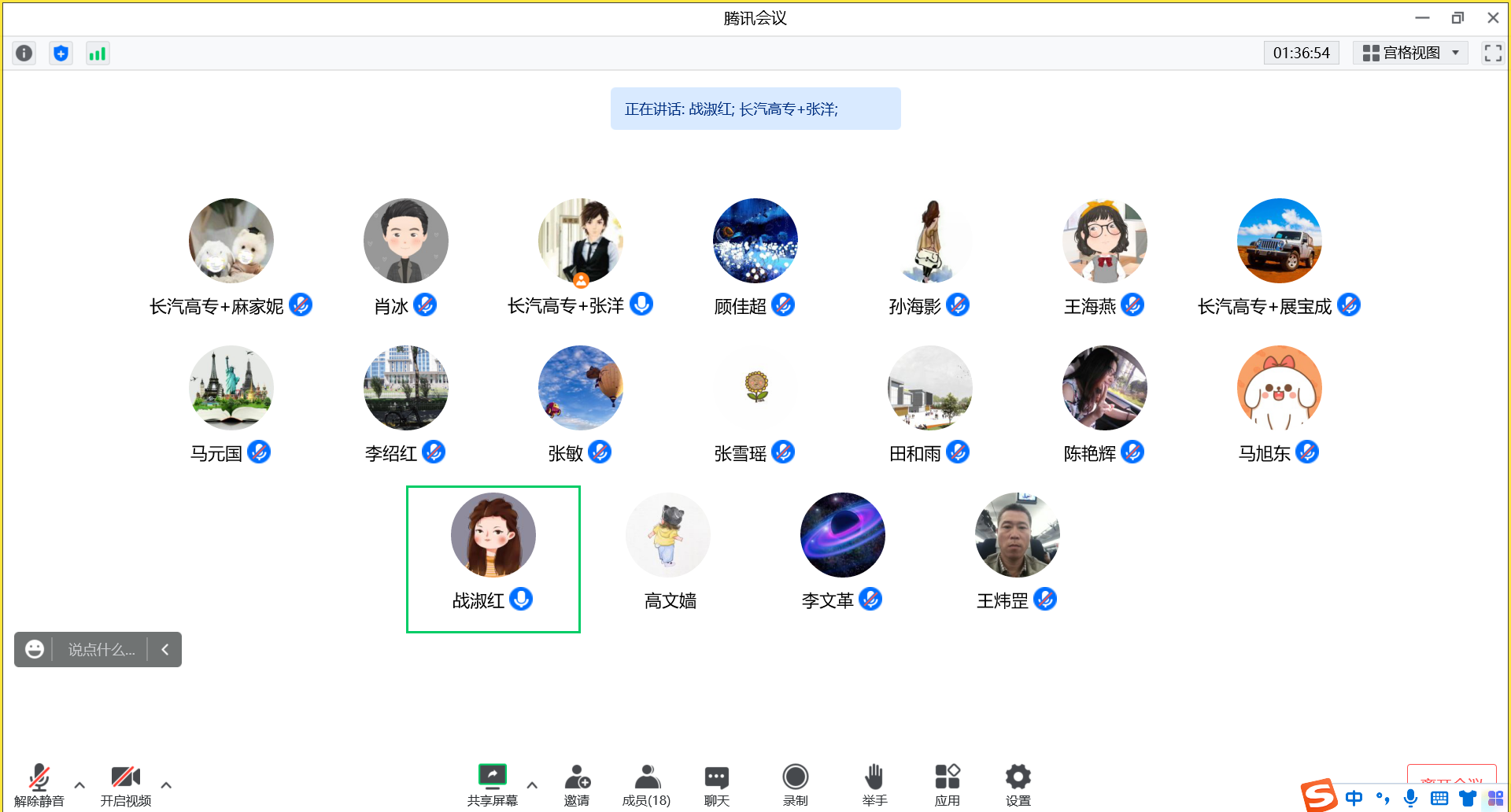Click the 正在讲话 speaking banner
1511x812 pixels.
click(x=755, y=109)
